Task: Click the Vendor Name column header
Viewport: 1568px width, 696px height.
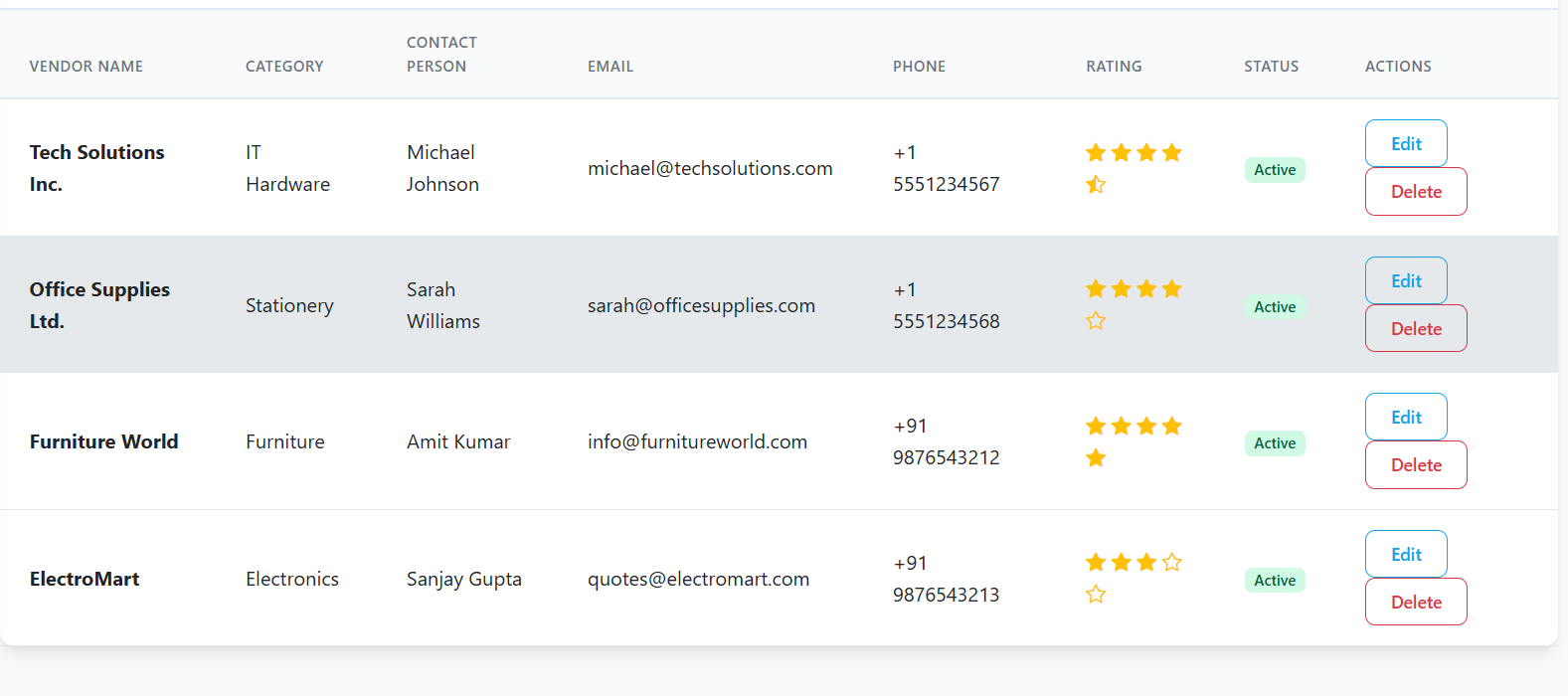Action: (x=87, y=67)
